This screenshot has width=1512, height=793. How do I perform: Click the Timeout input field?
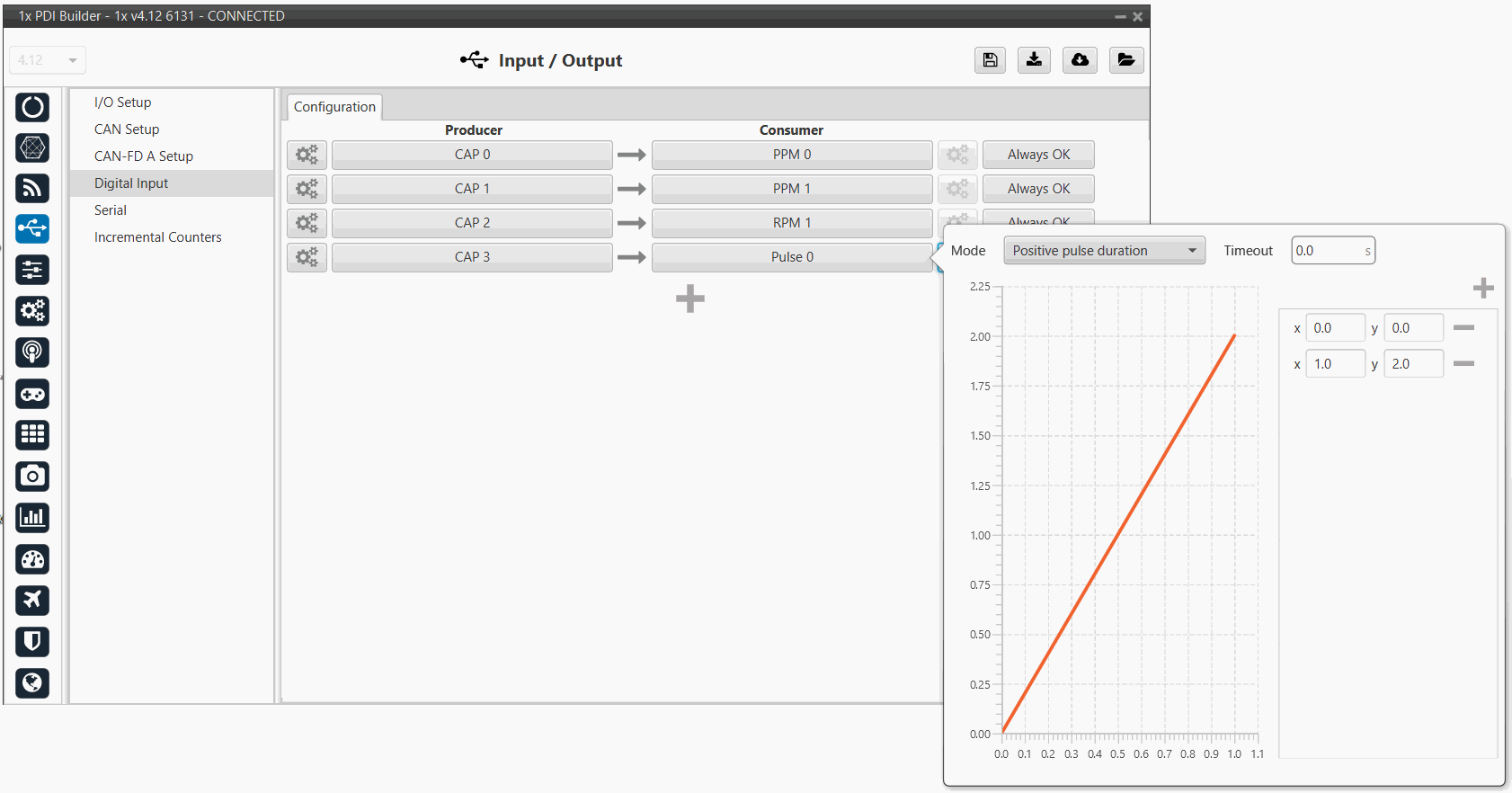1329,251
